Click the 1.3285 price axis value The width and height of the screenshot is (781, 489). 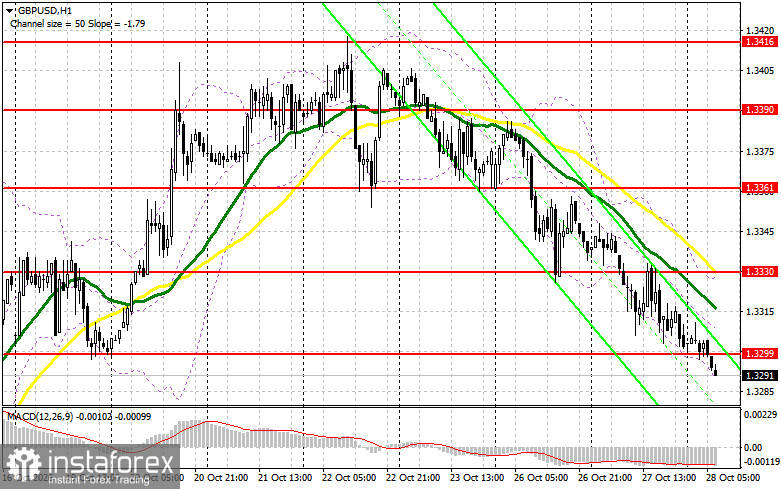click(760, 391)
